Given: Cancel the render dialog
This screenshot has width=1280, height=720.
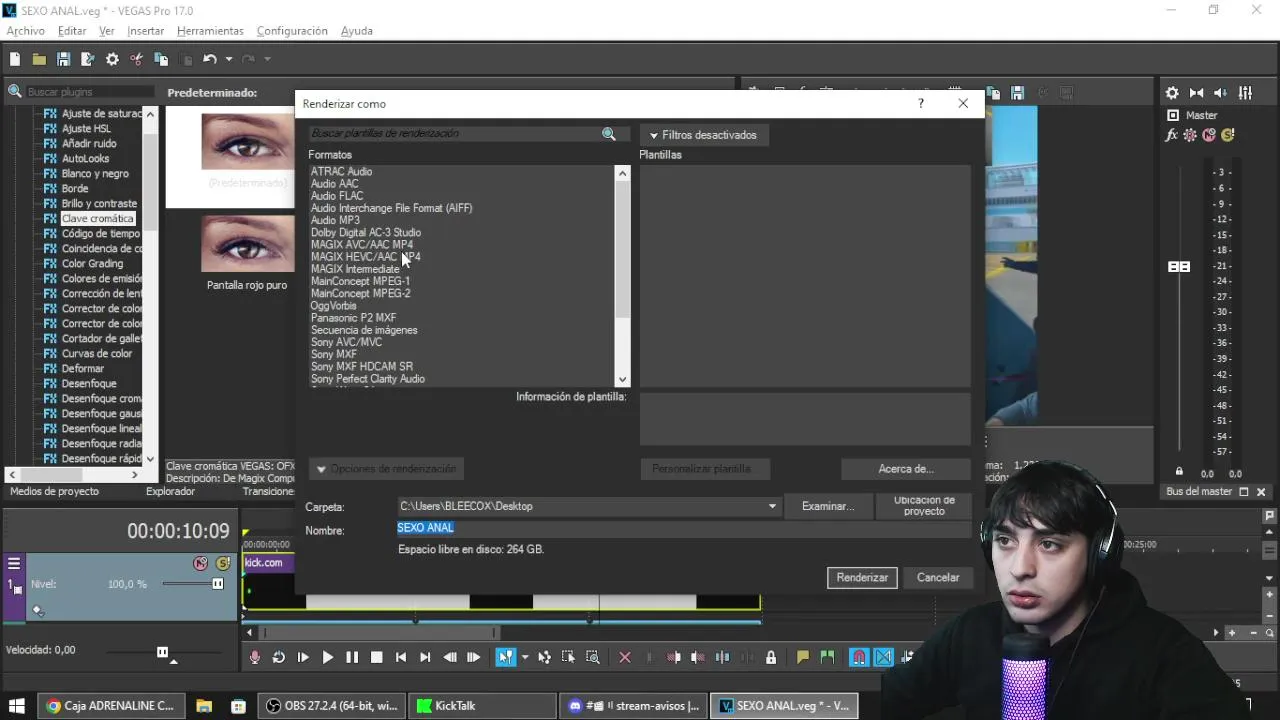Looking at the screenshot, I should [938, 578].
